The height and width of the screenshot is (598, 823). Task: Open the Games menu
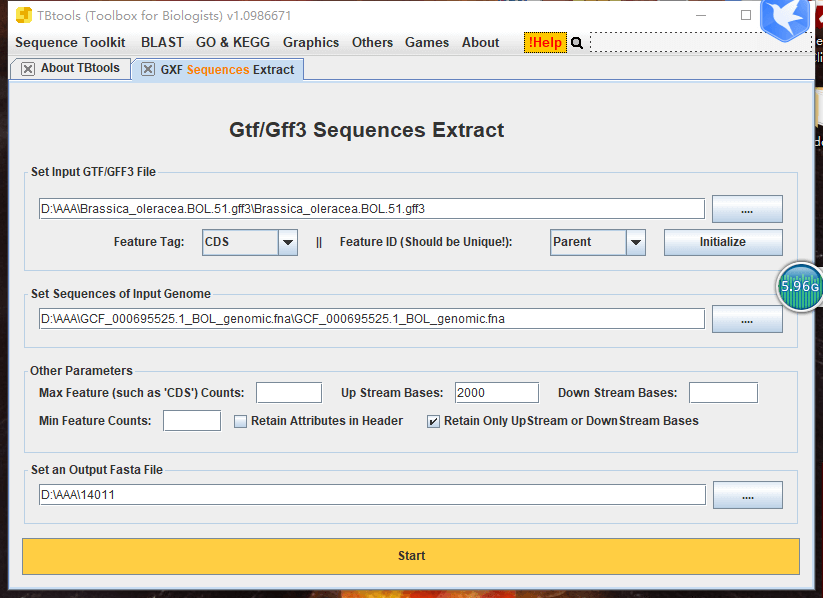click(427, 43)
